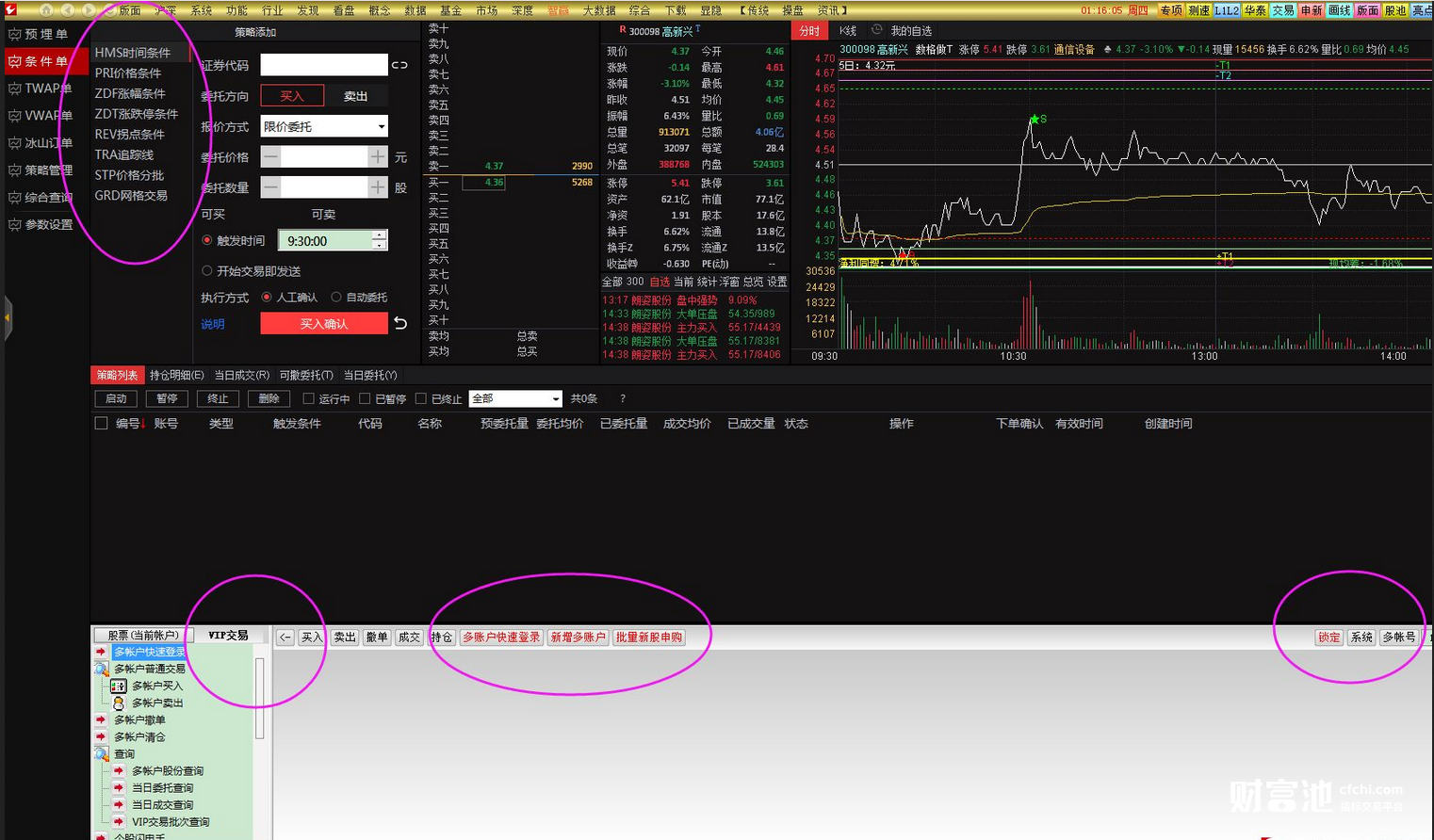Switch to the K线 chart tab
1434x840 pixels.
848,31
